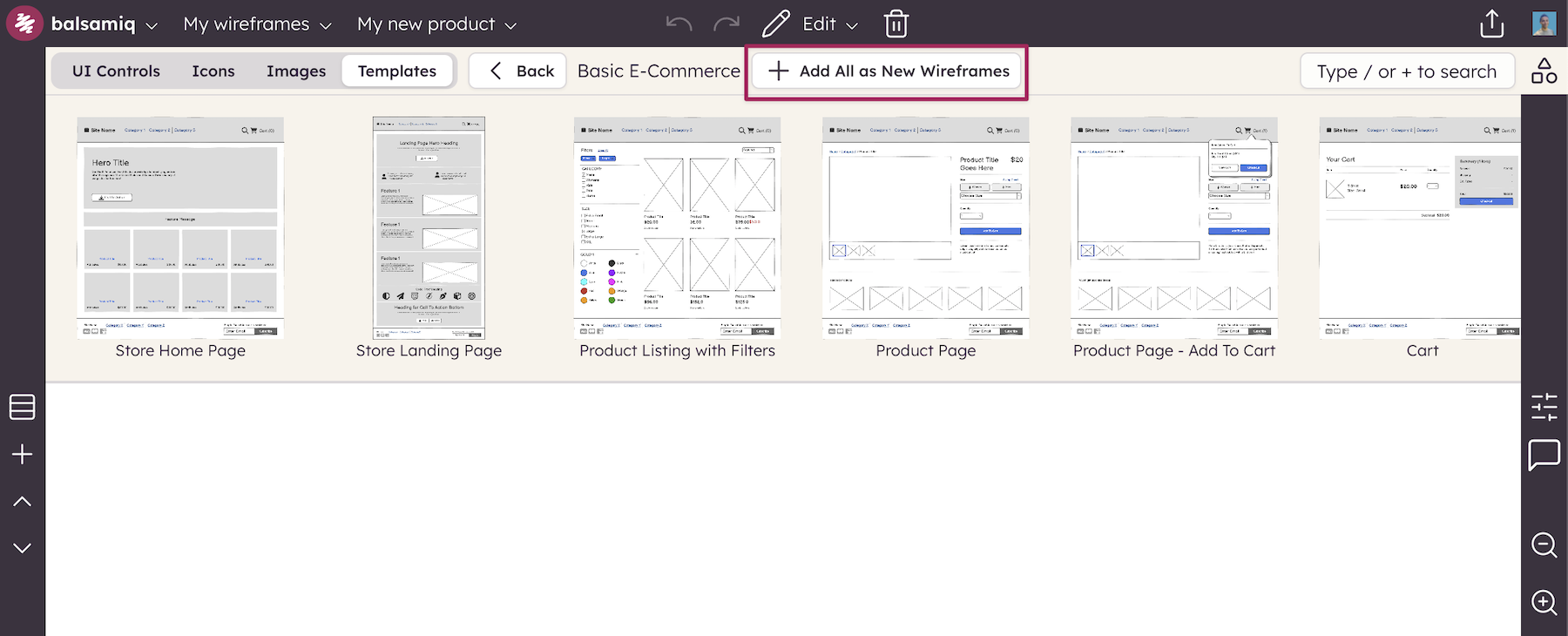This screenshot has width=1568, height=636.
Task: Open the shapes UI library icon
Action: [1544, 71]
